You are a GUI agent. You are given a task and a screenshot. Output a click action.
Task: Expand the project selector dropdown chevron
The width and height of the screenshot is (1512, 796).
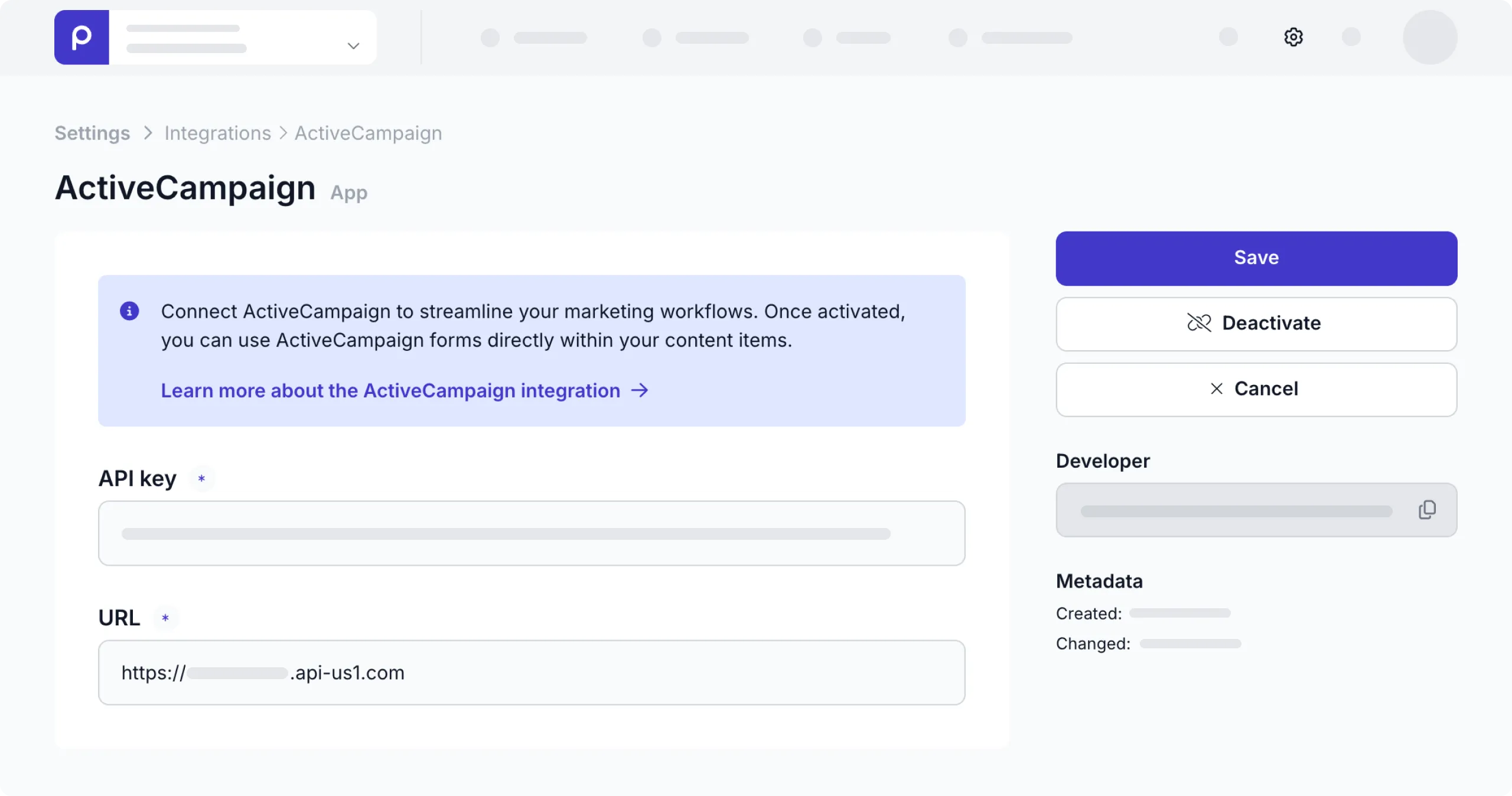point(353,45)
